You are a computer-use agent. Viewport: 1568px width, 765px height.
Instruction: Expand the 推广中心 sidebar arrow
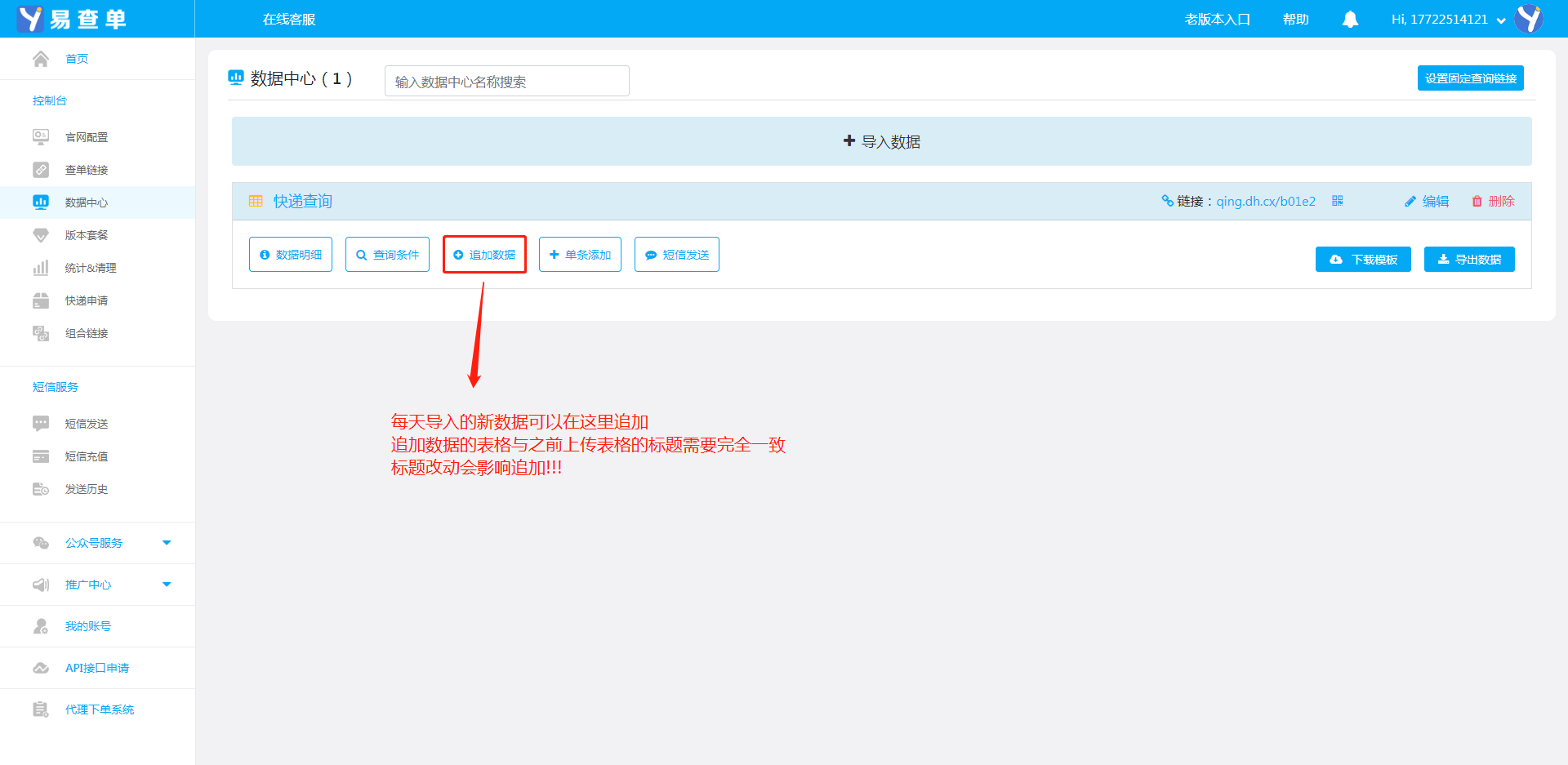167,585
